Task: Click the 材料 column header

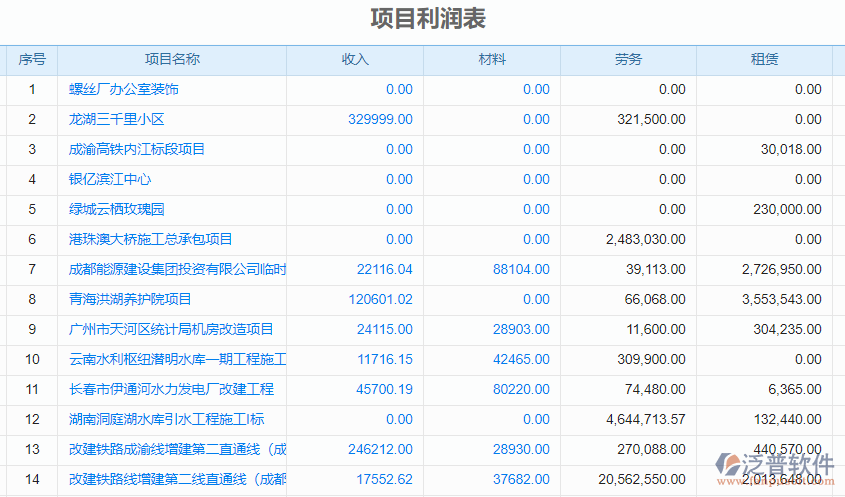Action: point(492,60)
